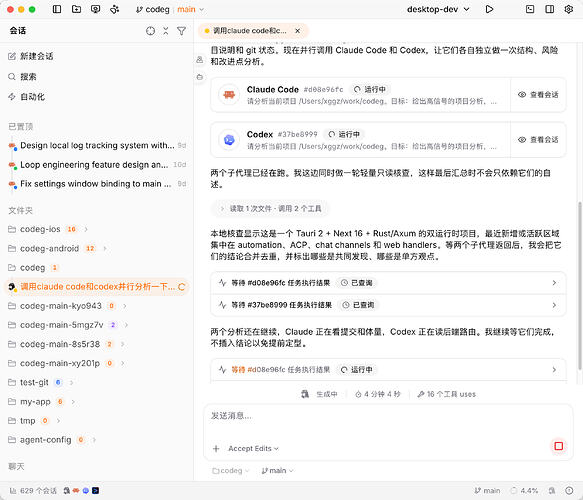Screen dimensions: 583x500
Task: Open the new folder icon in toolbar
Action: coord(76,9)
